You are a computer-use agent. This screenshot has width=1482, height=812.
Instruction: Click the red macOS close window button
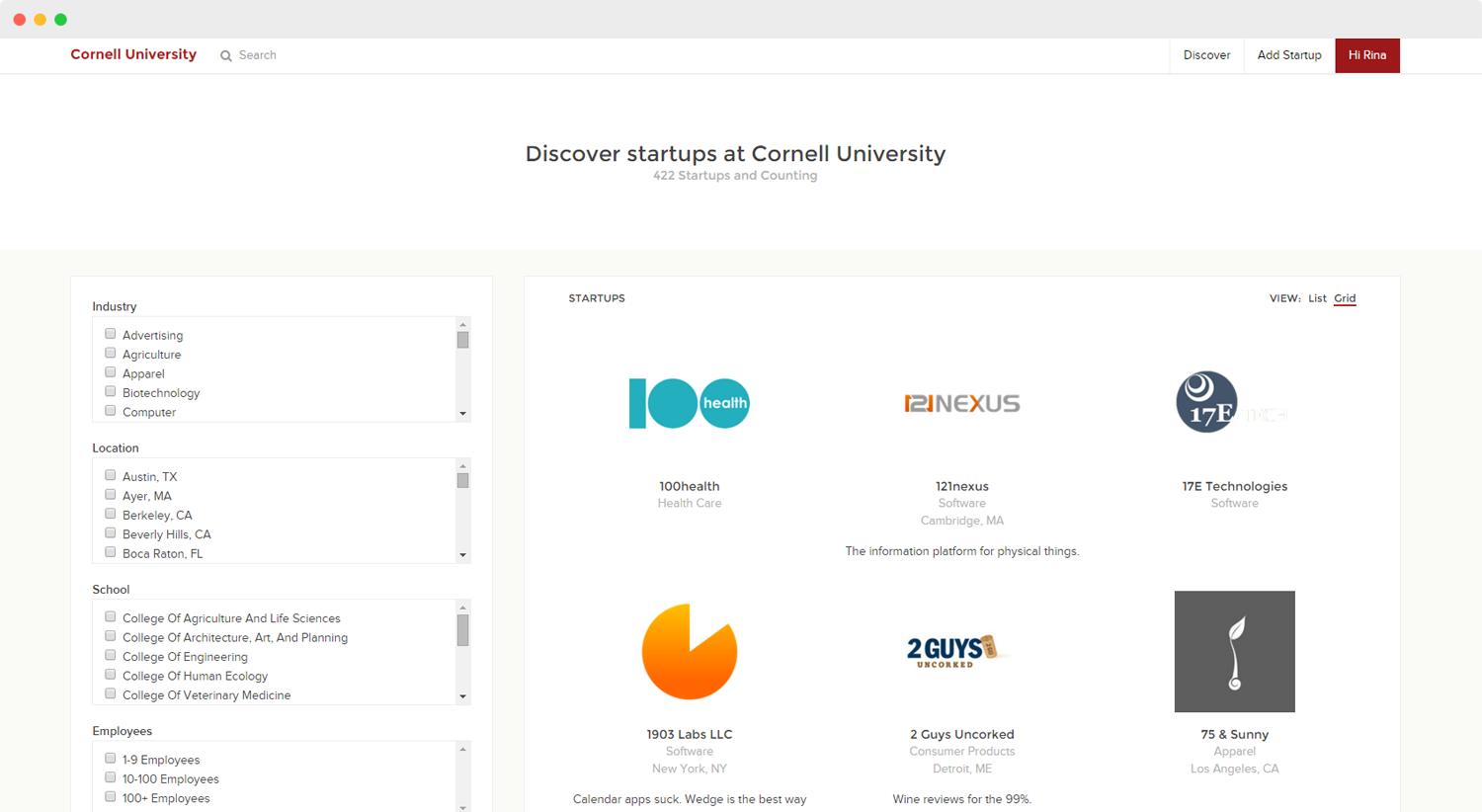[20, 19]
